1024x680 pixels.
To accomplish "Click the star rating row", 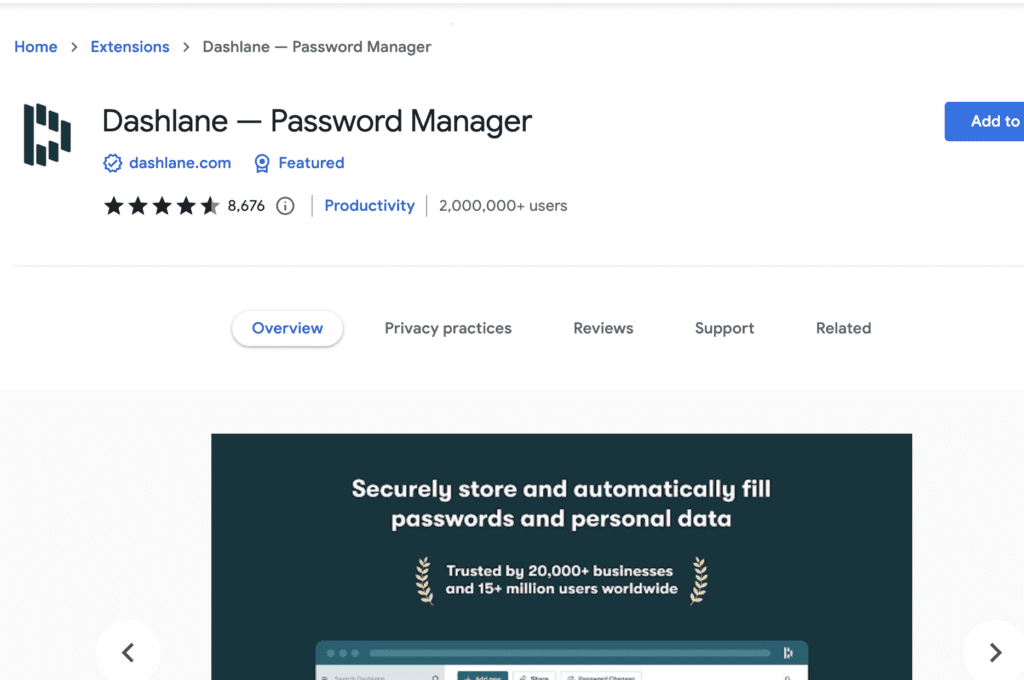I will (161, 206).
